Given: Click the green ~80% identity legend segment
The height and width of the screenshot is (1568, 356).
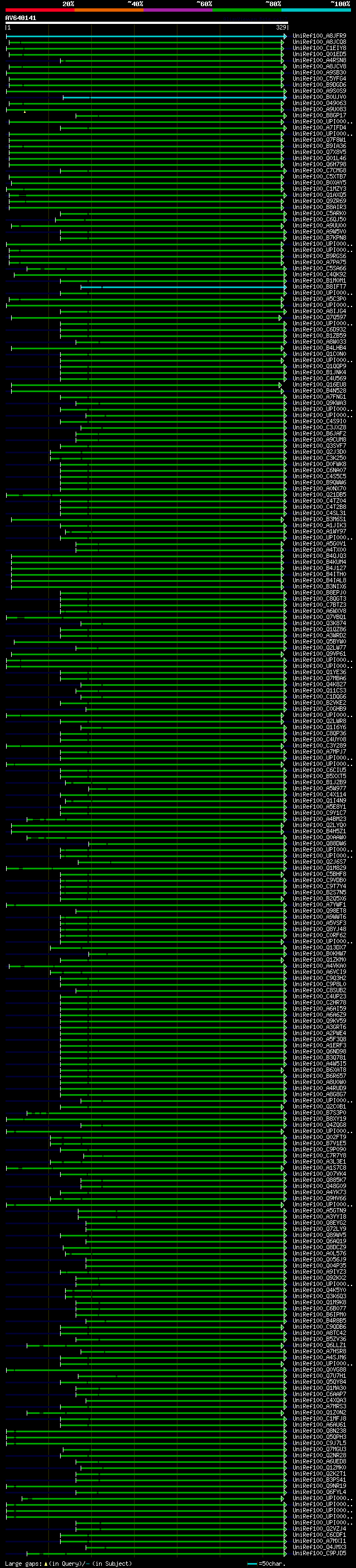Looking at the screenshot, I should click(247, 10).
